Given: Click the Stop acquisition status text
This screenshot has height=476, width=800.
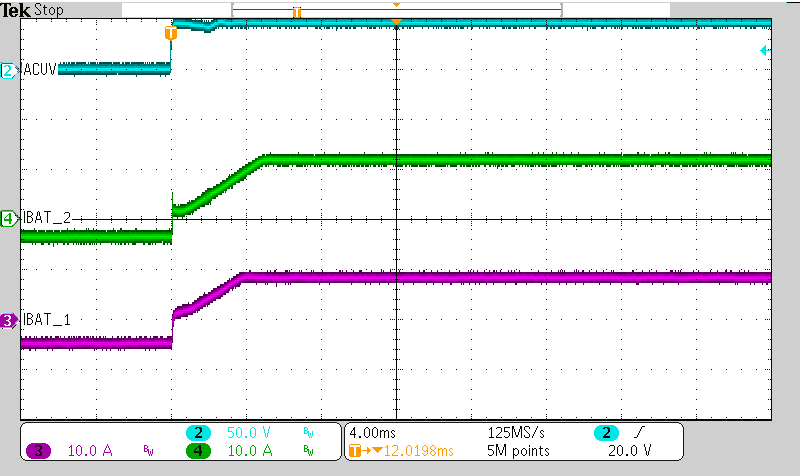Looking at the screenshot, I should 49,10.
